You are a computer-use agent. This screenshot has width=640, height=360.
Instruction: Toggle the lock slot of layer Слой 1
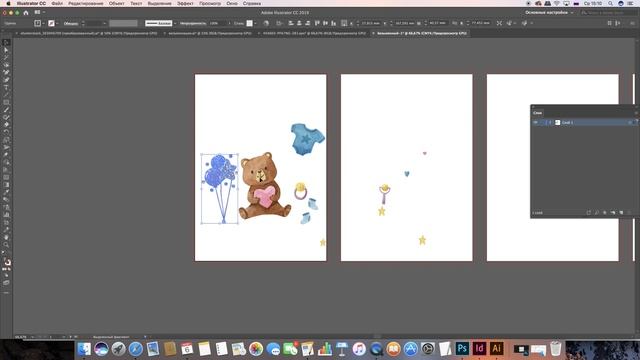(541, 122)
